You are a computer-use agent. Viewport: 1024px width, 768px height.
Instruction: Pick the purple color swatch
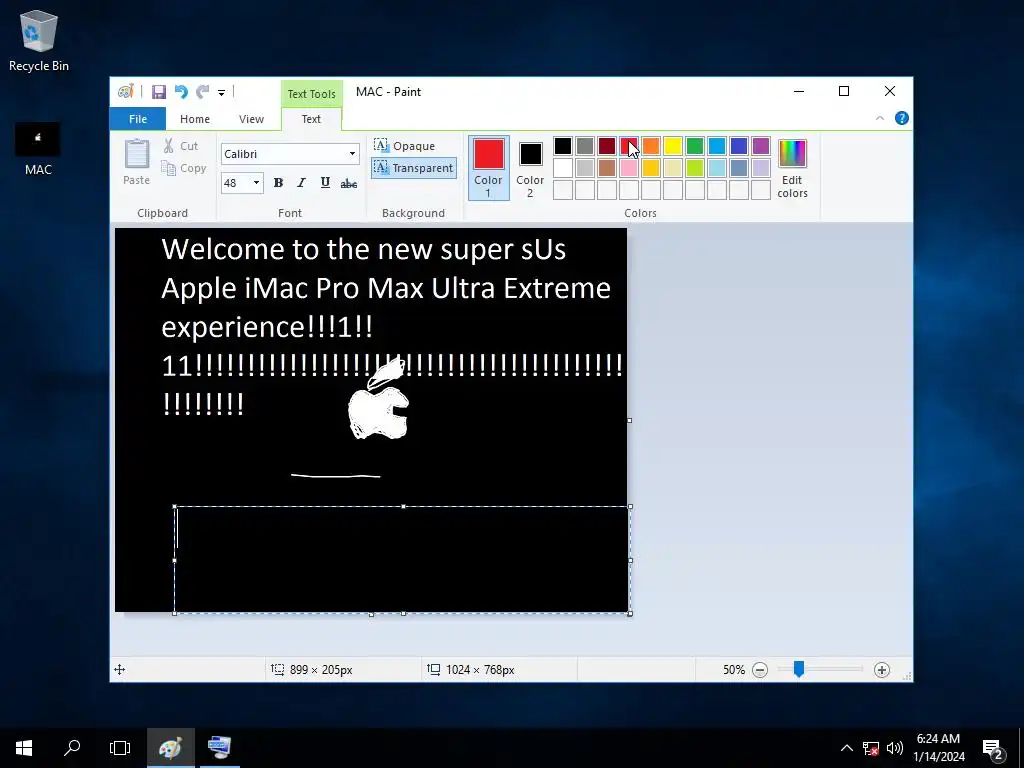pyautogui.click(x=761, y=146)
